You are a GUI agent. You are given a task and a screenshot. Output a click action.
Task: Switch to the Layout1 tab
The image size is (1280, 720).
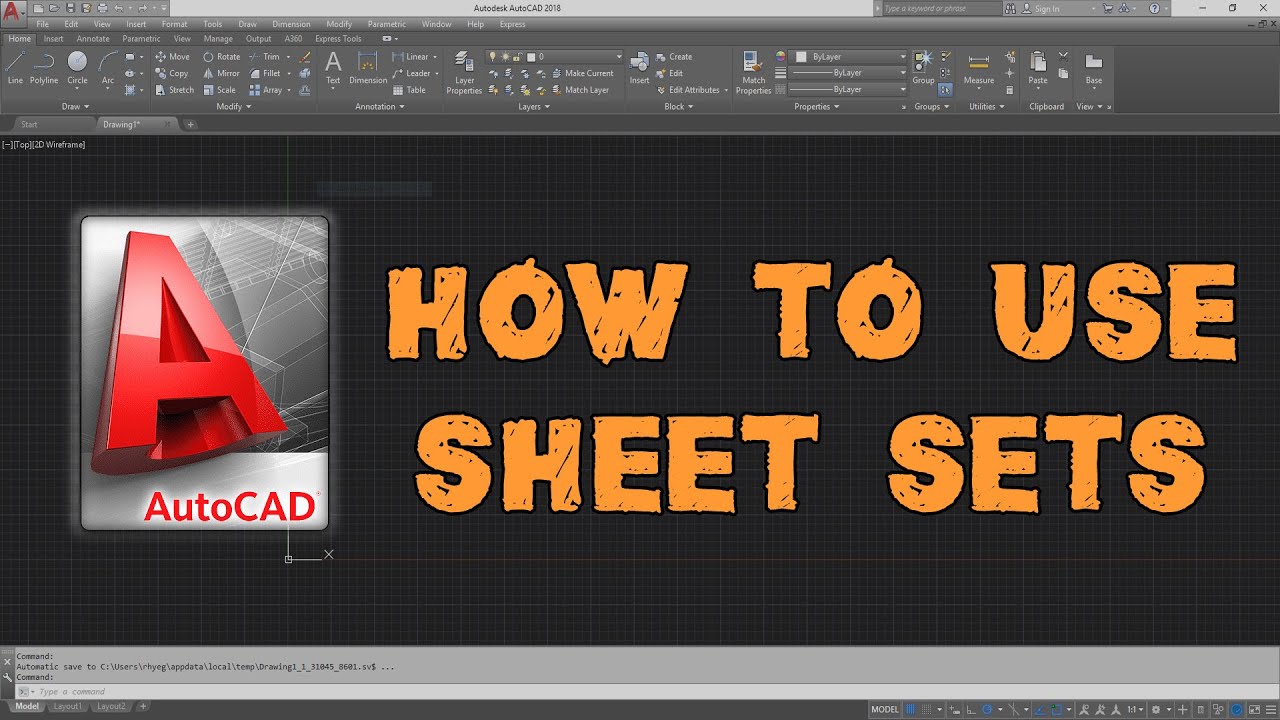(x=67, y=706)
